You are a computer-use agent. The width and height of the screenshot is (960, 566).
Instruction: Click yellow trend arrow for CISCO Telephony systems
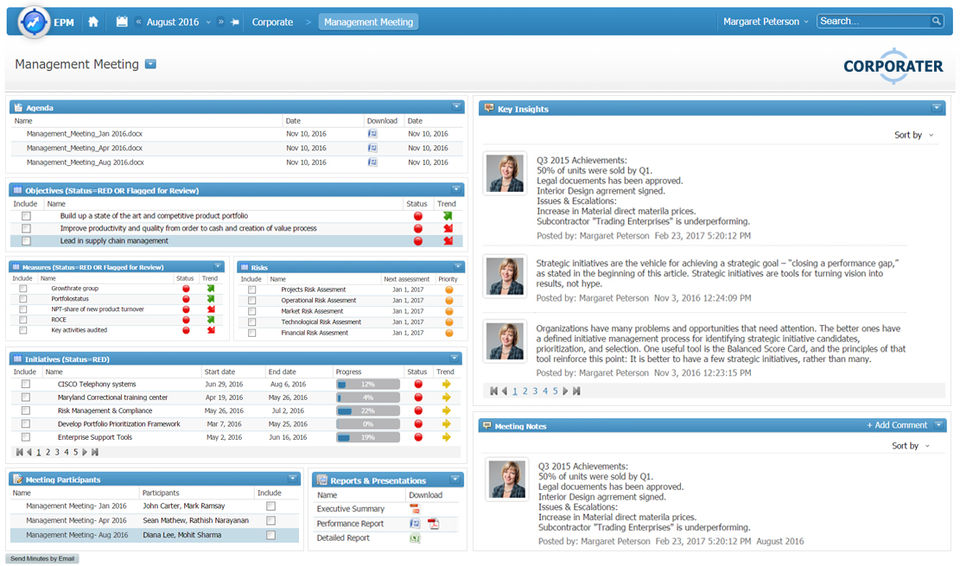(x=446, y=384)
